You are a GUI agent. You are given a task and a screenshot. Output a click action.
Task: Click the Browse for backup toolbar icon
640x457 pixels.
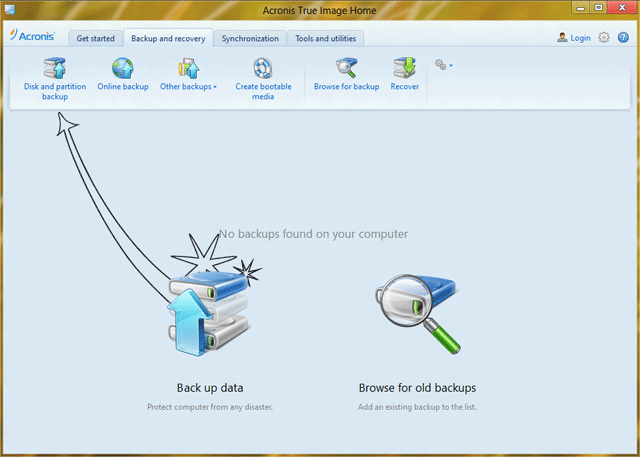click(346, 69)
